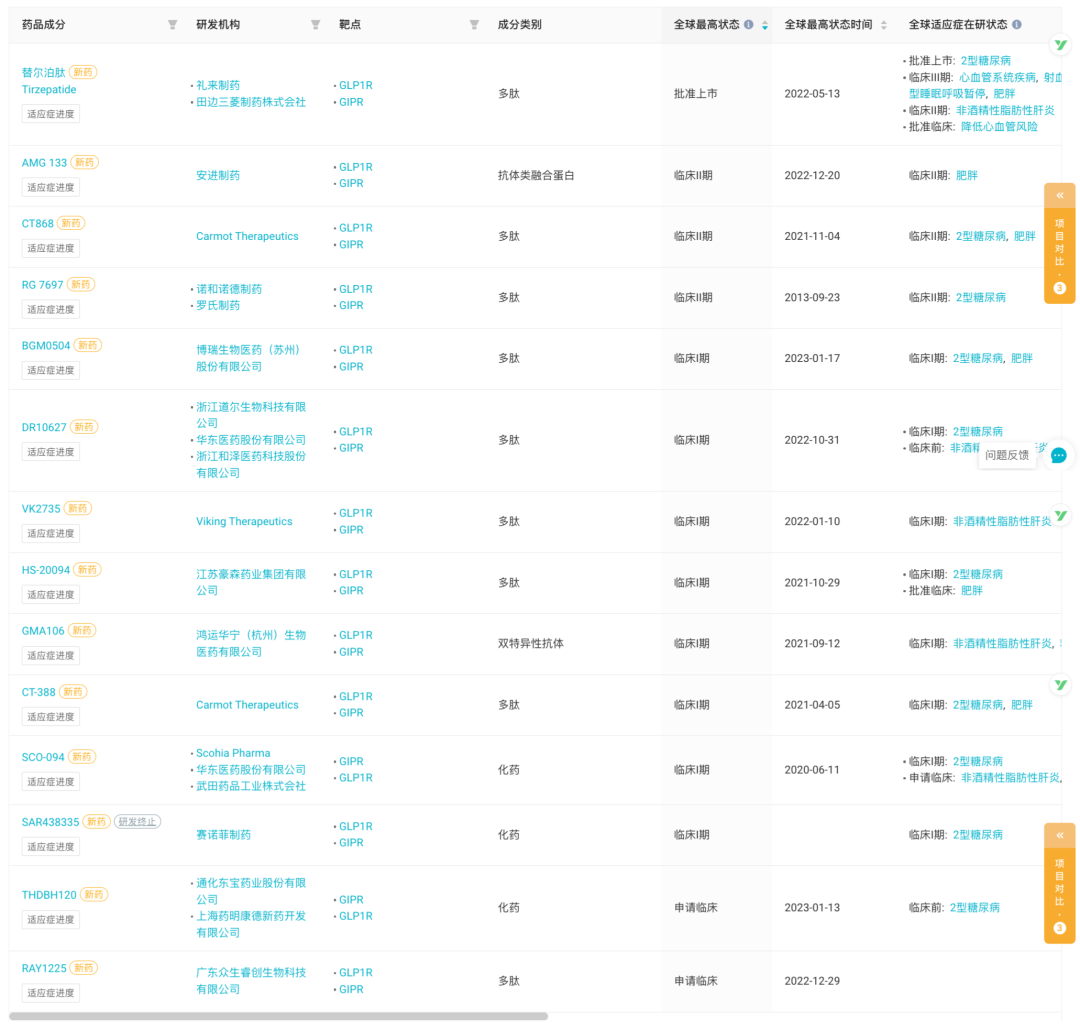Click info icon beside 全球适应症在研状态 header

click(x=1017, y=25)
